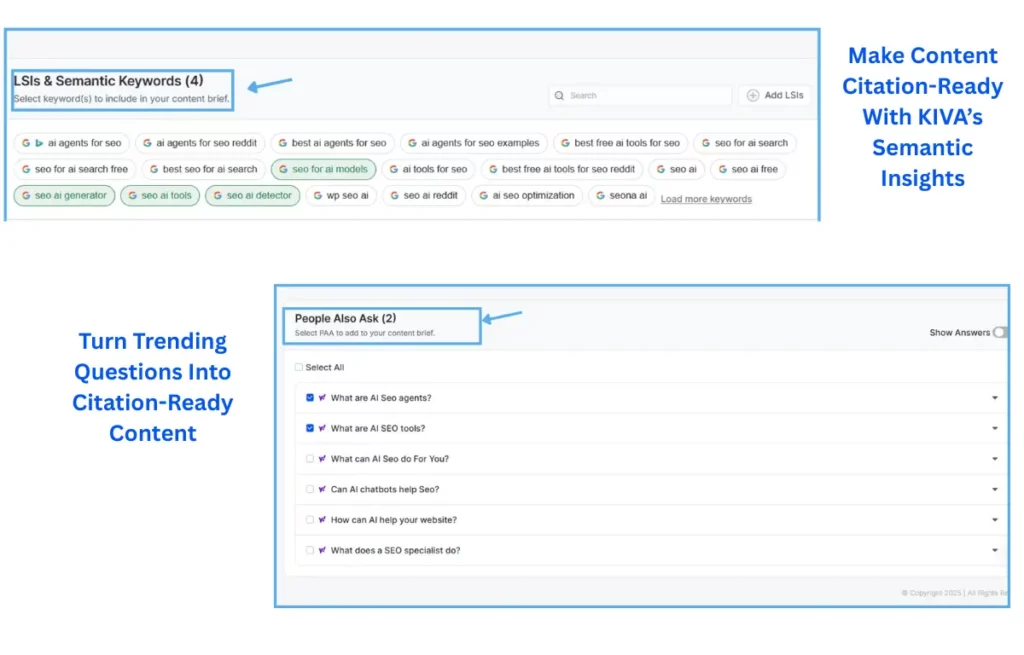Expand "What does a SEO specialist do?" answer

[995, 549]
